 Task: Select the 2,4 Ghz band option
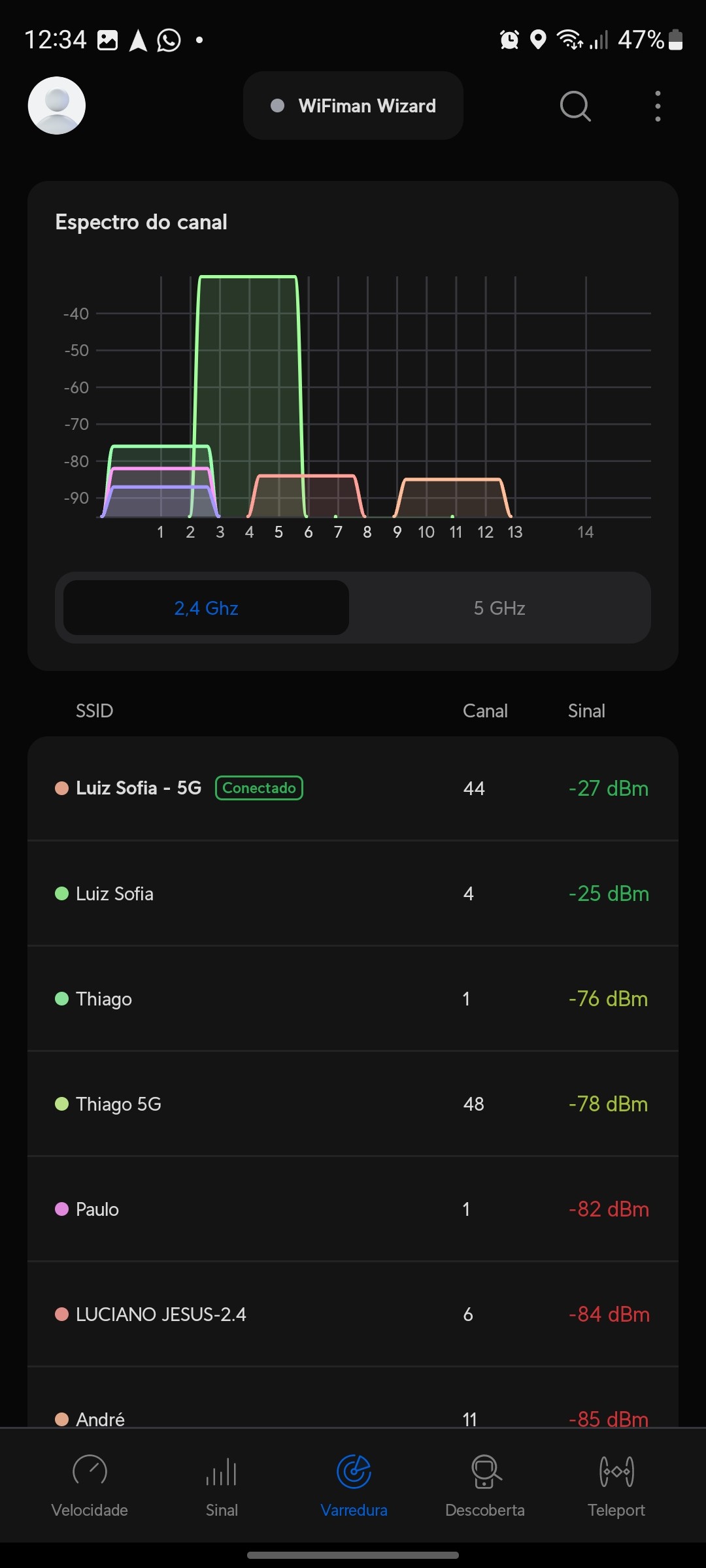tap(206, 608)
